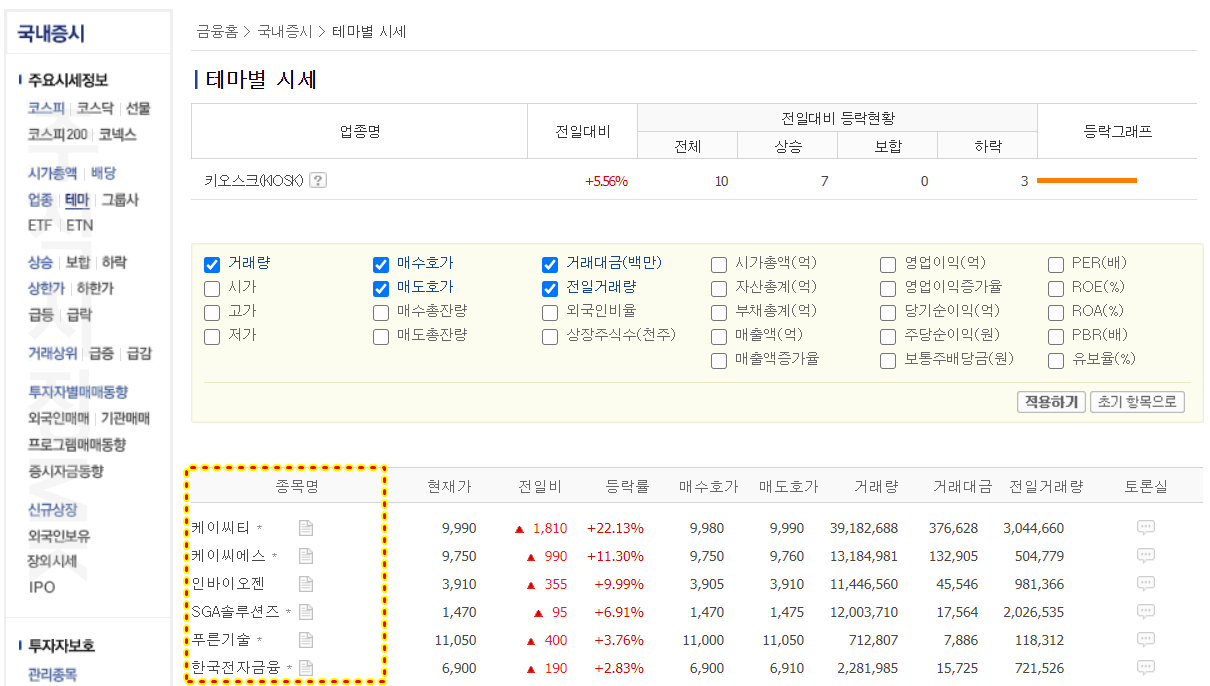Check the 시가 checkbox
This screenshot has height=686, width=1210.
212,289
